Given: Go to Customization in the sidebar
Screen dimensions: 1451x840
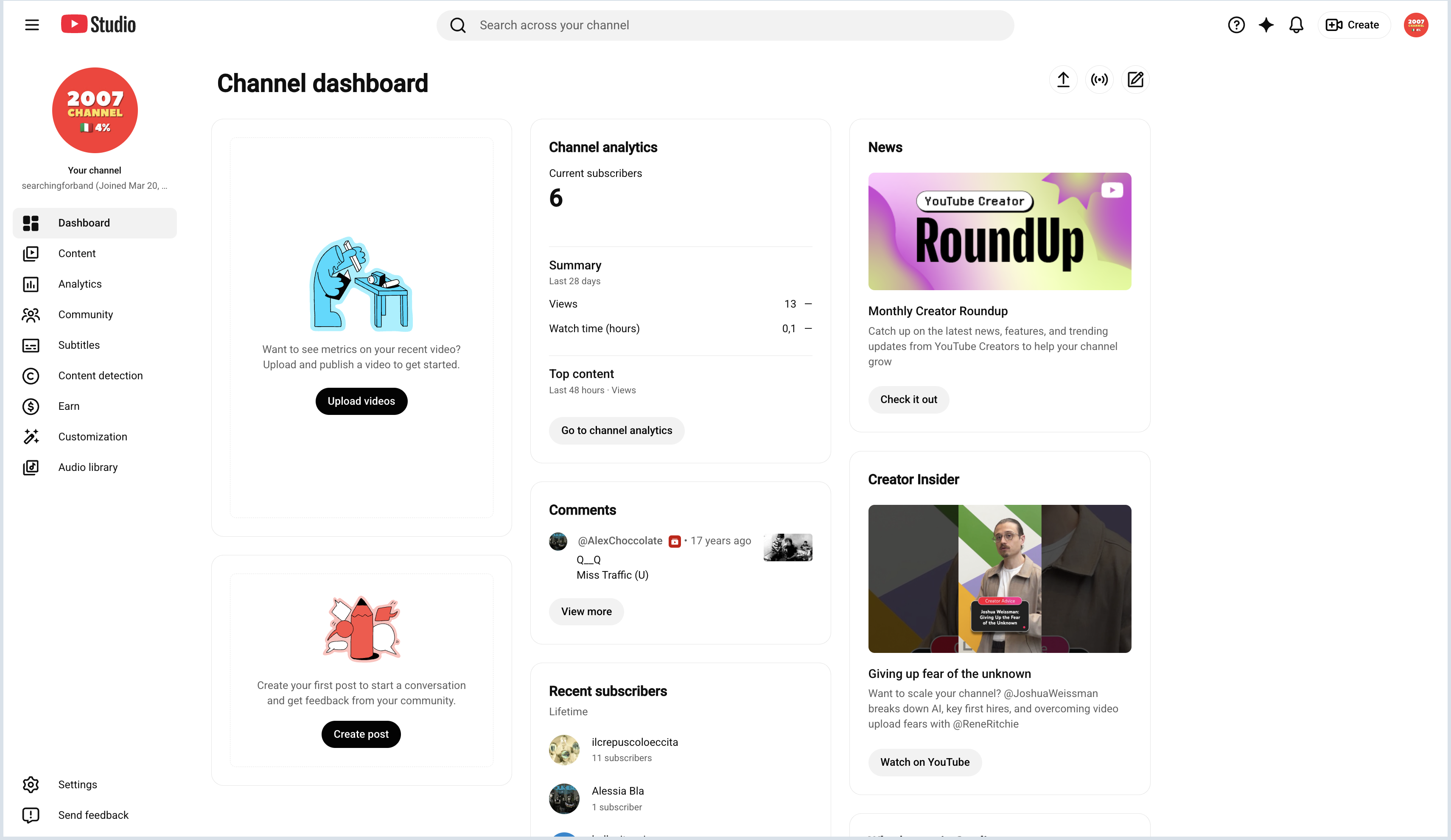Looking at the screenshot, I should click(x=95, y=437).
